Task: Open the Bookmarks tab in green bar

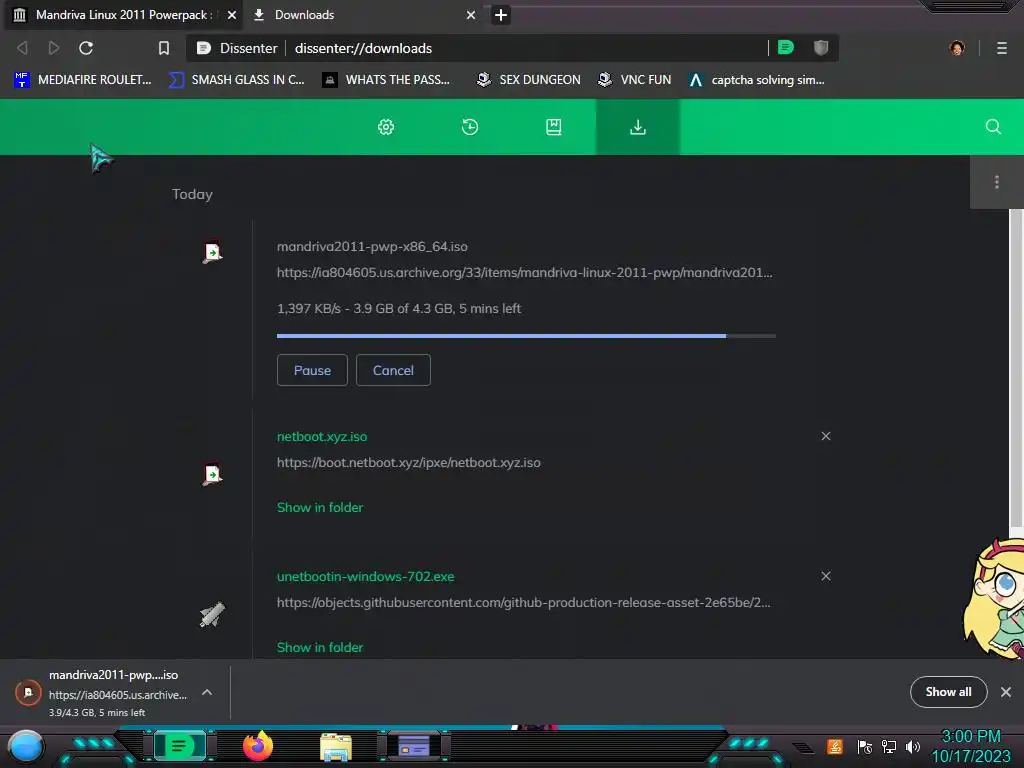Action: point(554,127)
